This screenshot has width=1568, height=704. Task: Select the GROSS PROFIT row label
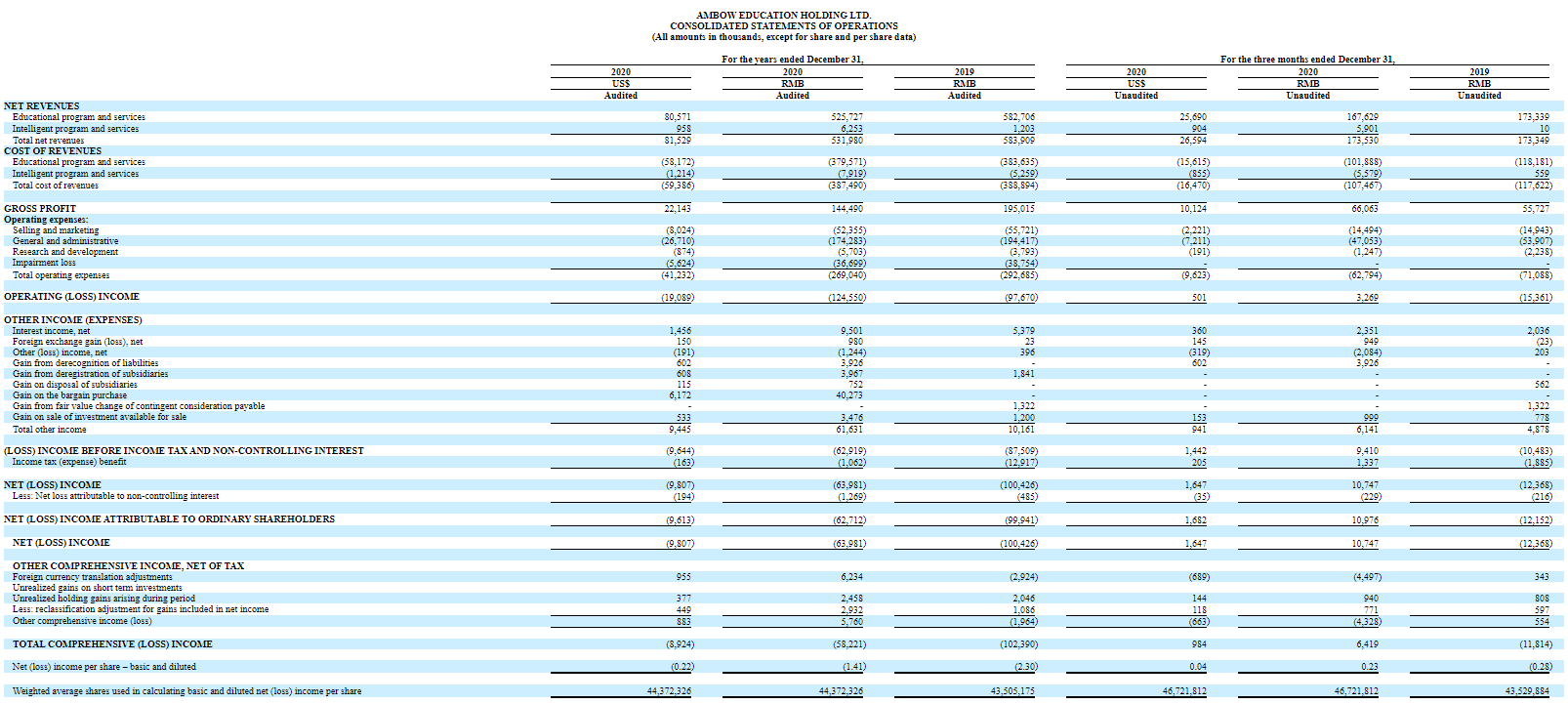coord(40,208)
